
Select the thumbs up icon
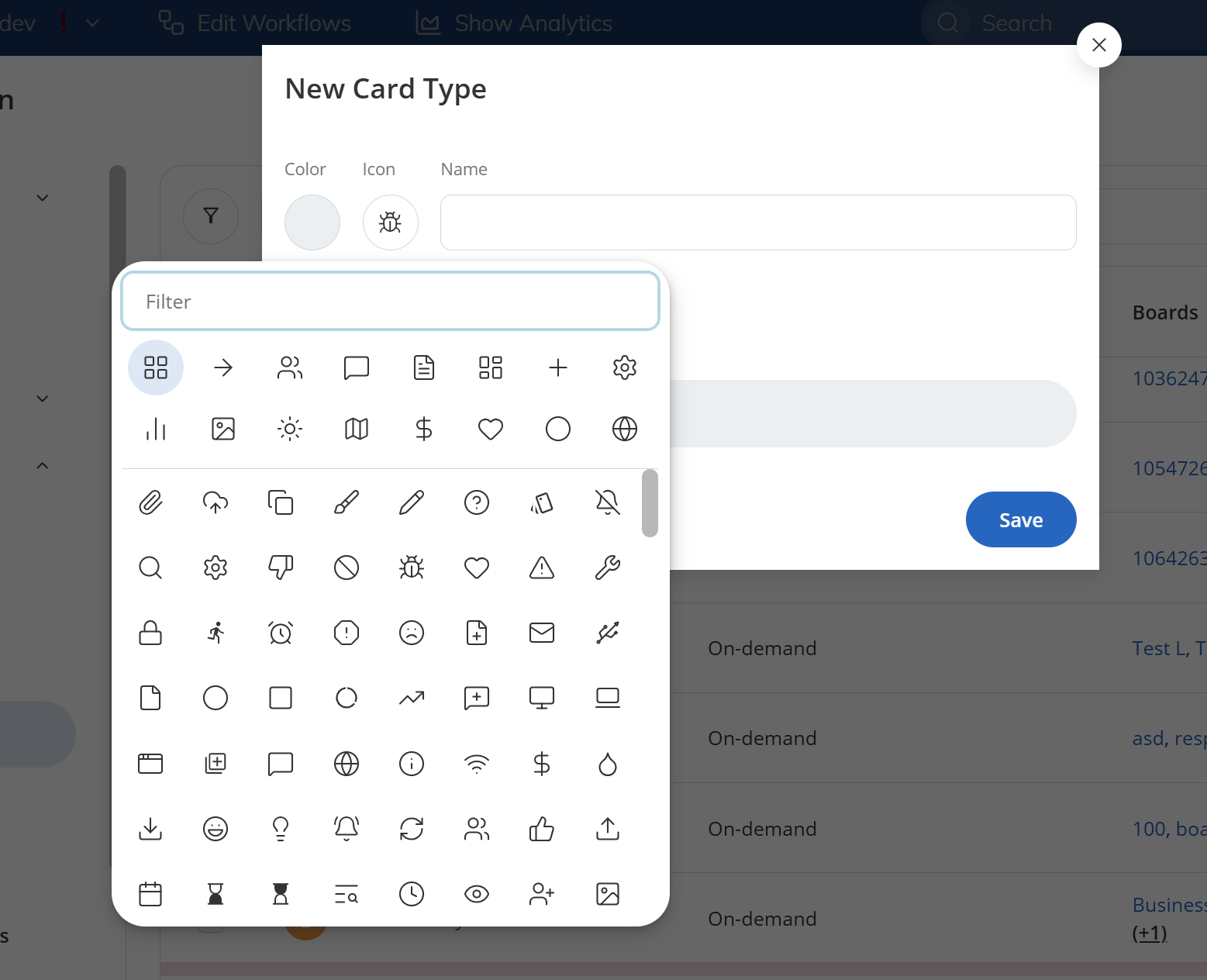click(542, 829)
